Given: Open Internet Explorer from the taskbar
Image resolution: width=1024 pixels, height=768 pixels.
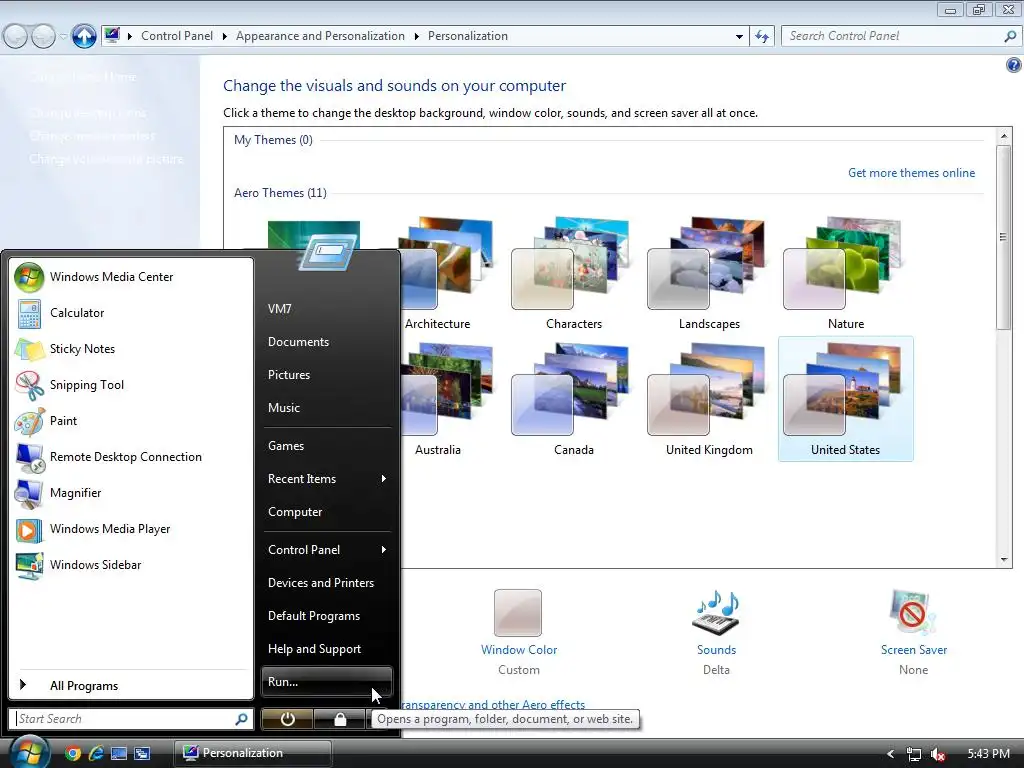Looking at the screenshot, I should [x=96, y=753].
